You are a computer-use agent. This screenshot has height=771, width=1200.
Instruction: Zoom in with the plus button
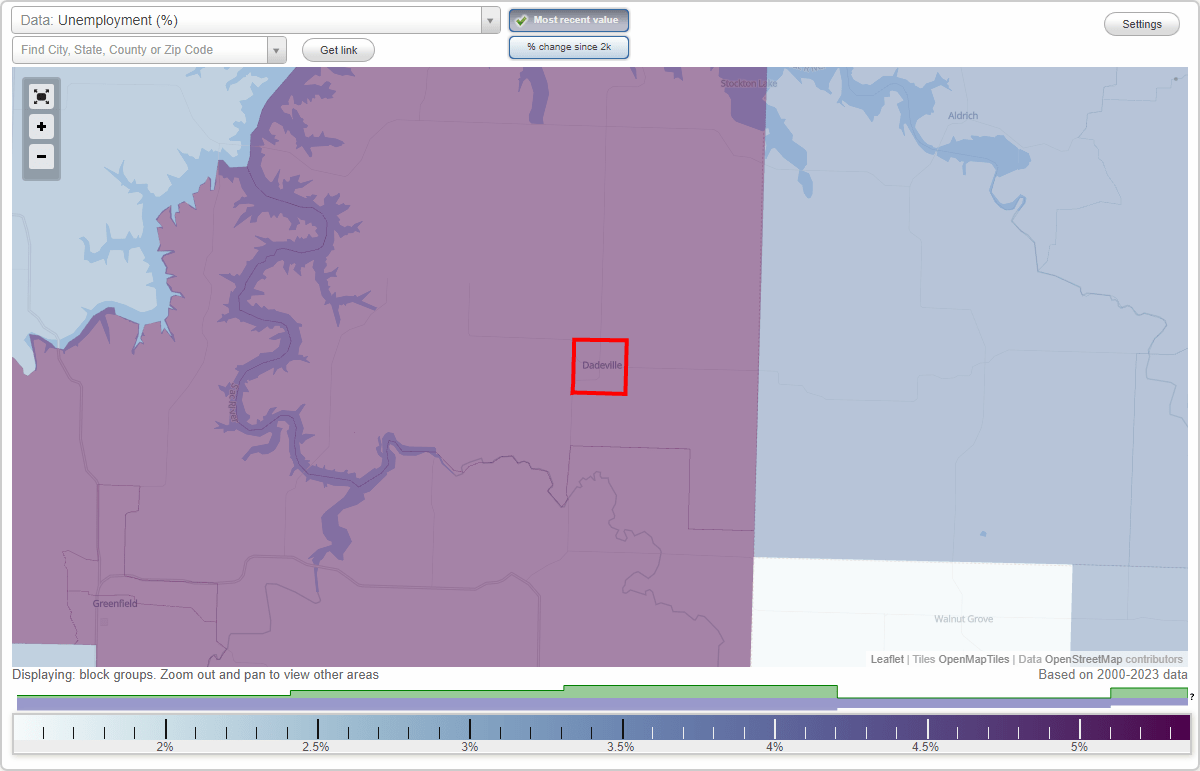click(41, 127)
